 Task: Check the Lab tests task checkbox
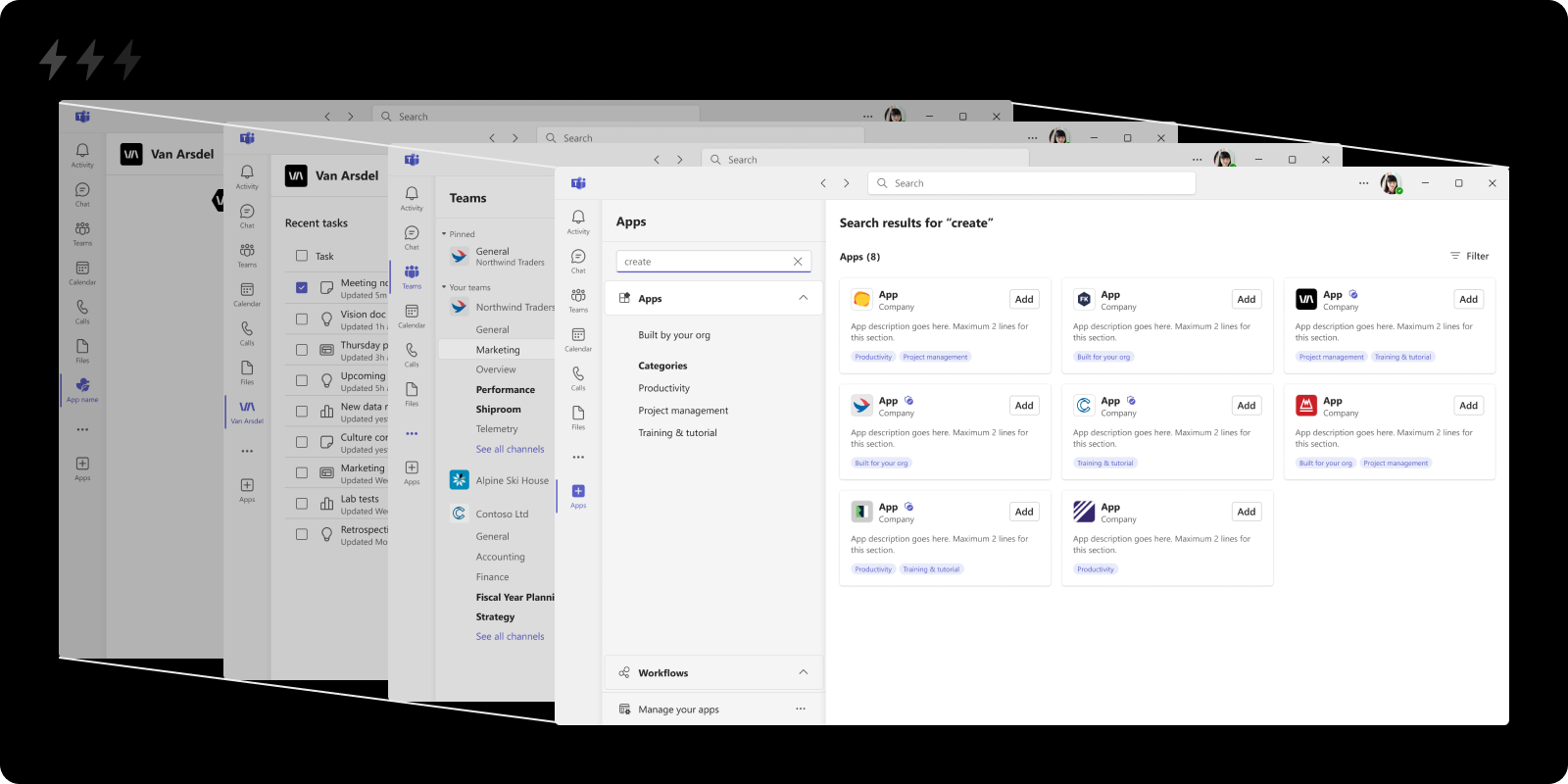pyautogui.click(x=302, y=504)
